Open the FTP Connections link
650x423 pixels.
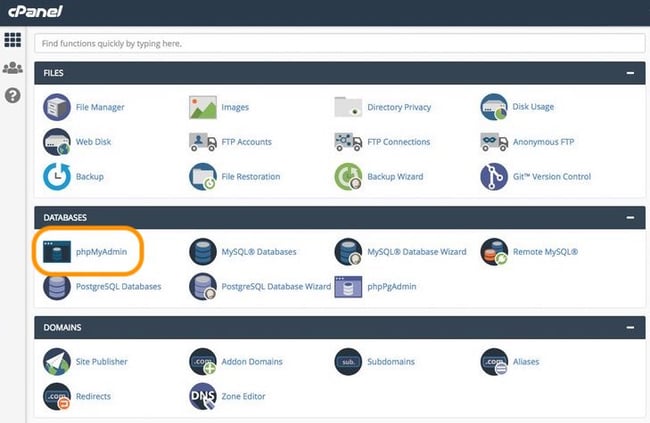point(399,142)
